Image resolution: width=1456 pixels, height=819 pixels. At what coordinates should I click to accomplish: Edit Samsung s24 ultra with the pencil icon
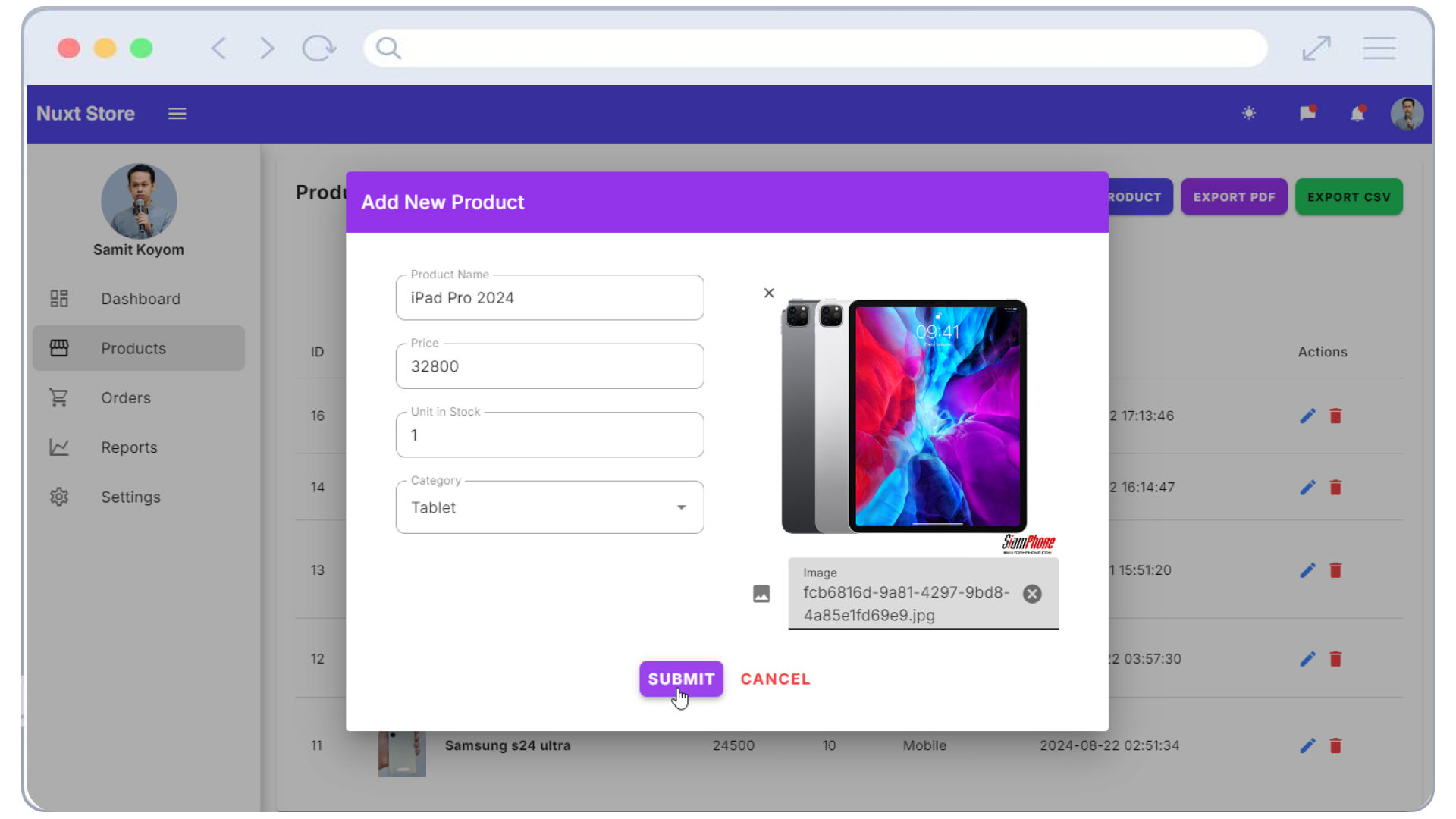click(x=1307, y=745)
